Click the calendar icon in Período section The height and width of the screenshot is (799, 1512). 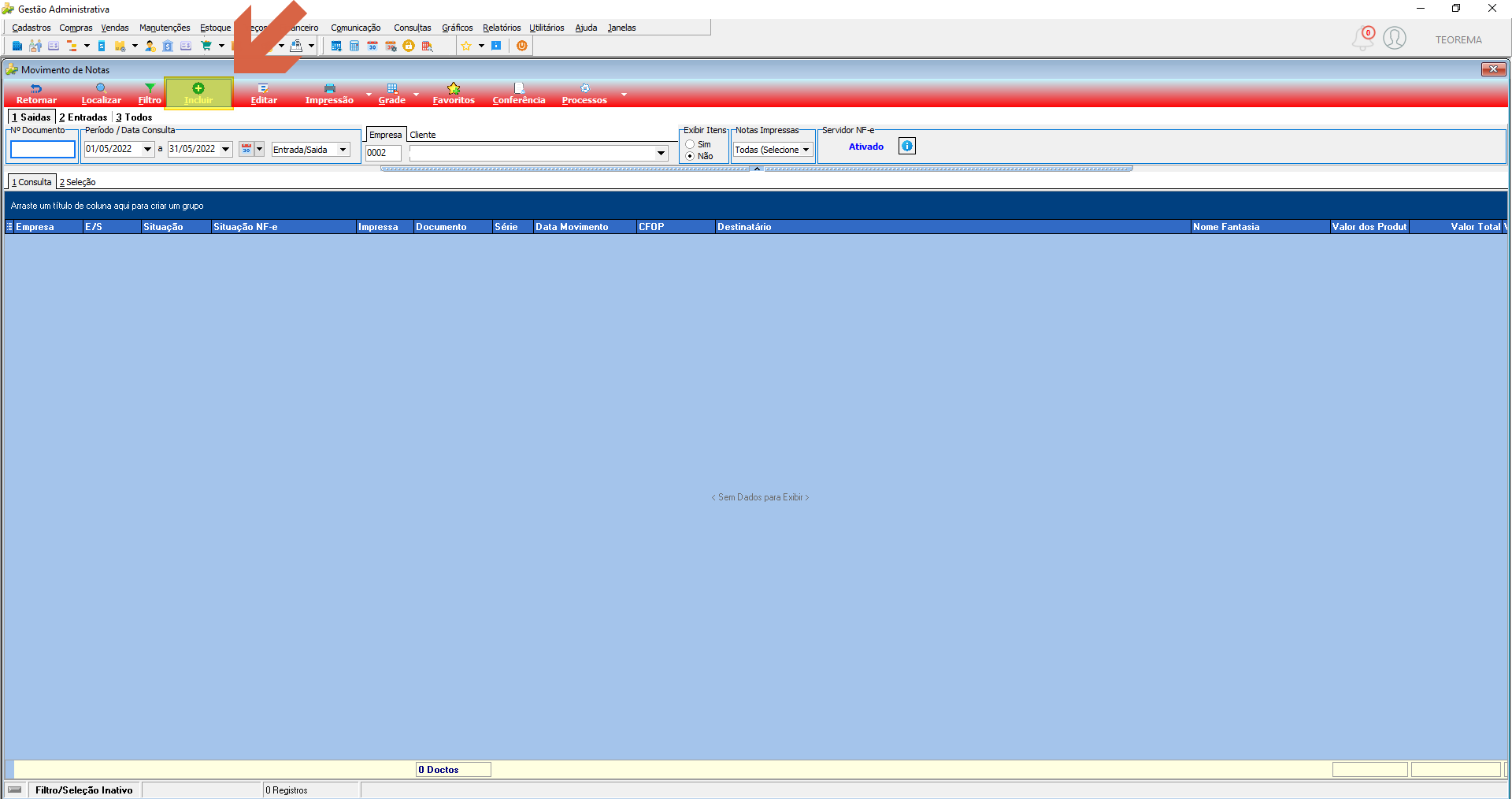[x=246, y=149]
